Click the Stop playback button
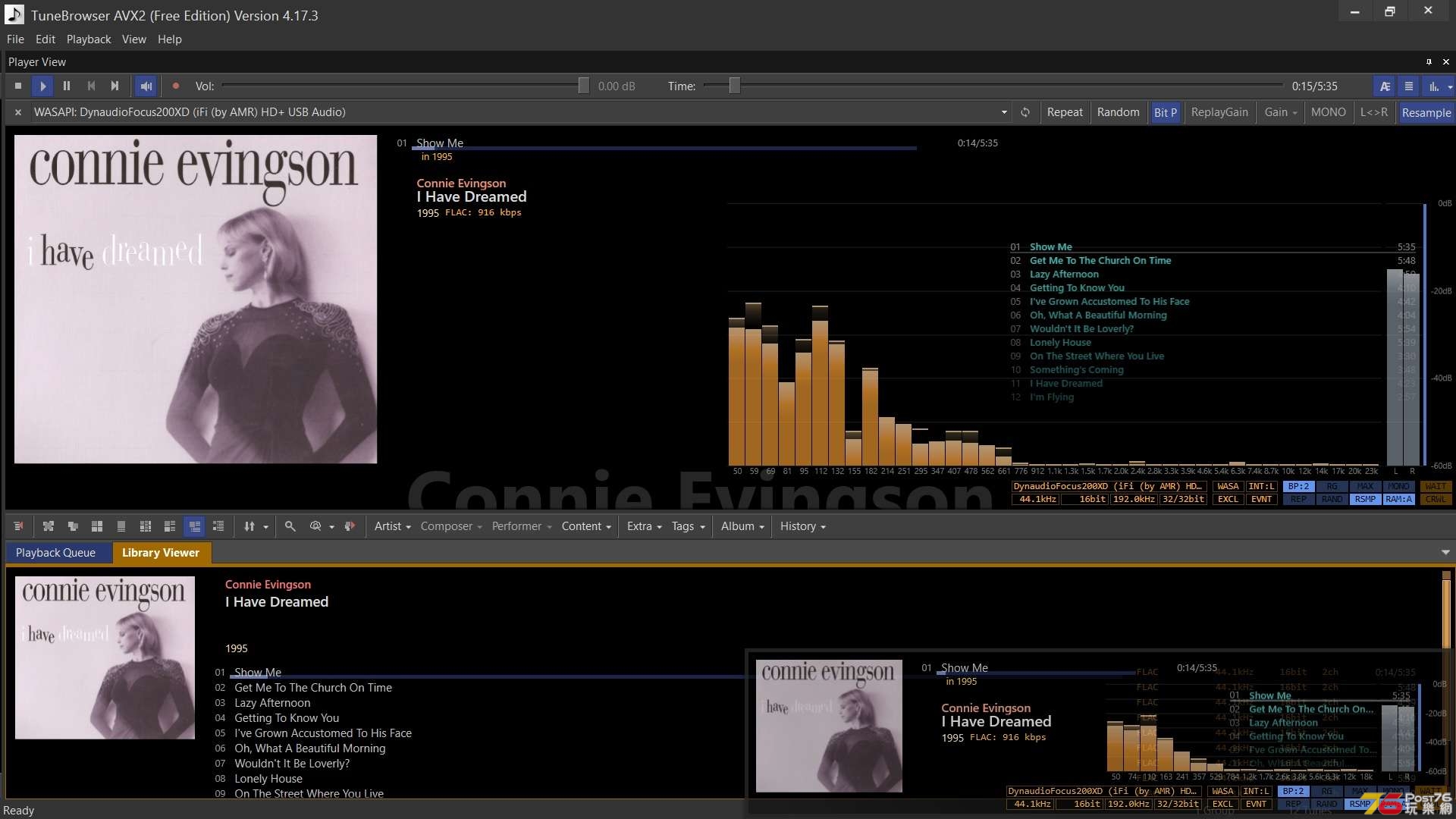 (x=18, y=86)
